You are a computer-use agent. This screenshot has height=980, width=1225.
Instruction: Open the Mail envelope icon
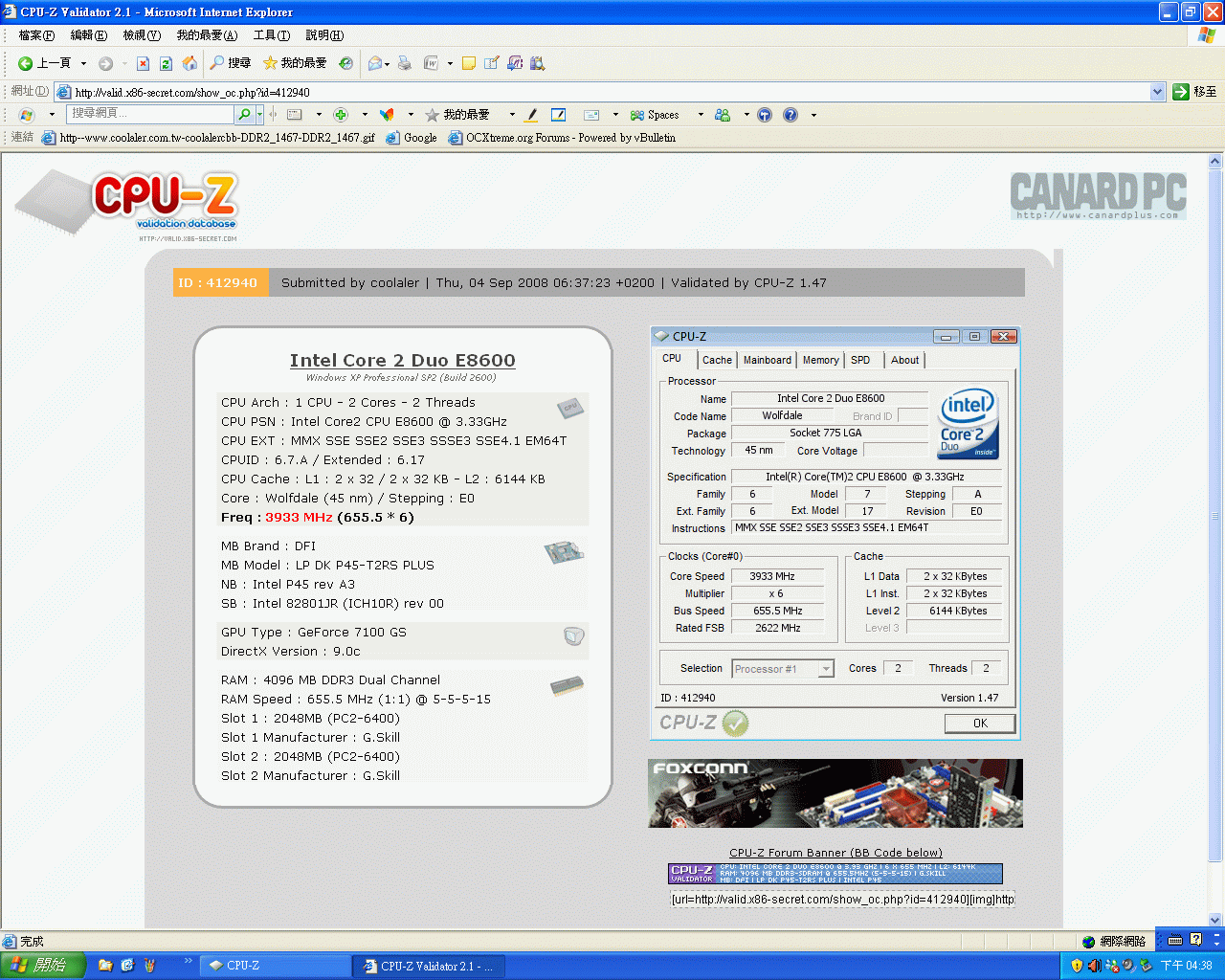tap(375, 63)
